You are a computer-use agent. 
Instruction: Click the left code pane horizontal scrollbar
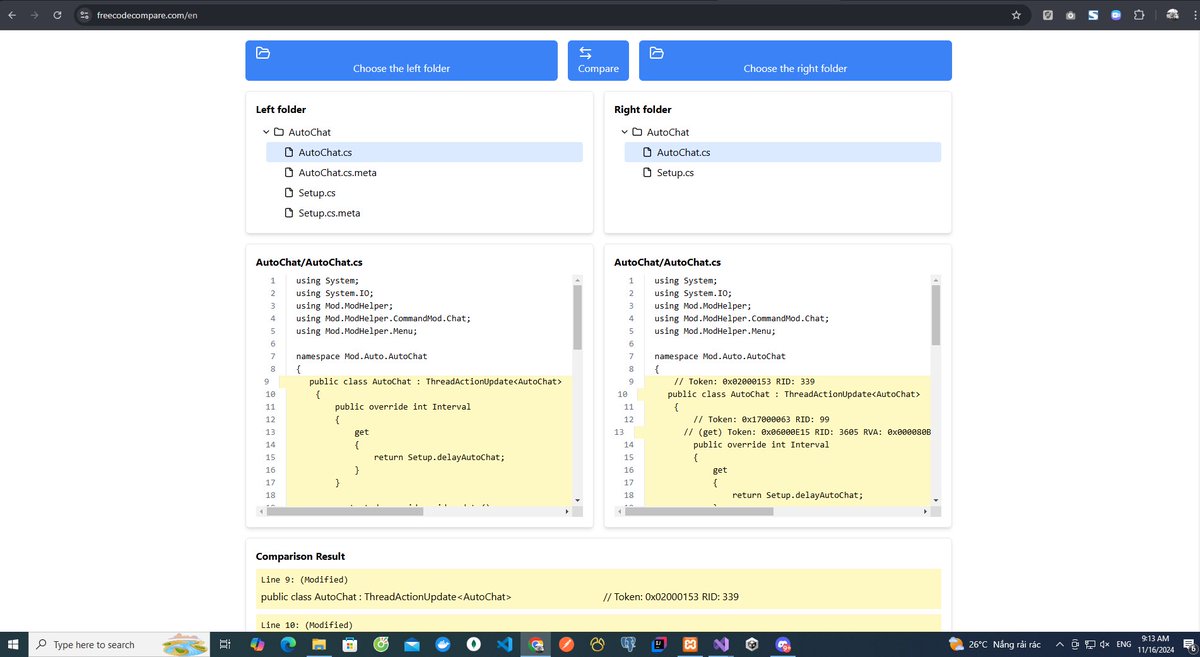coord(347,511)
